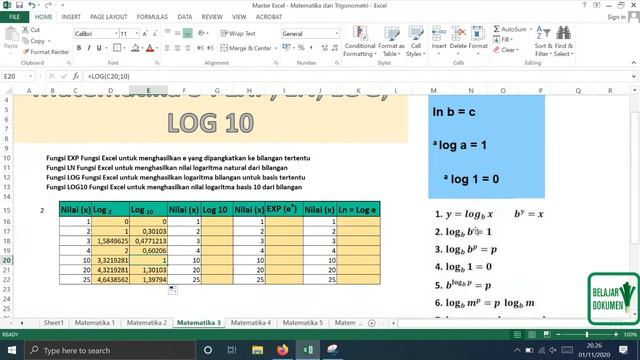Select the Format Painter tool

tap(46, 52)
